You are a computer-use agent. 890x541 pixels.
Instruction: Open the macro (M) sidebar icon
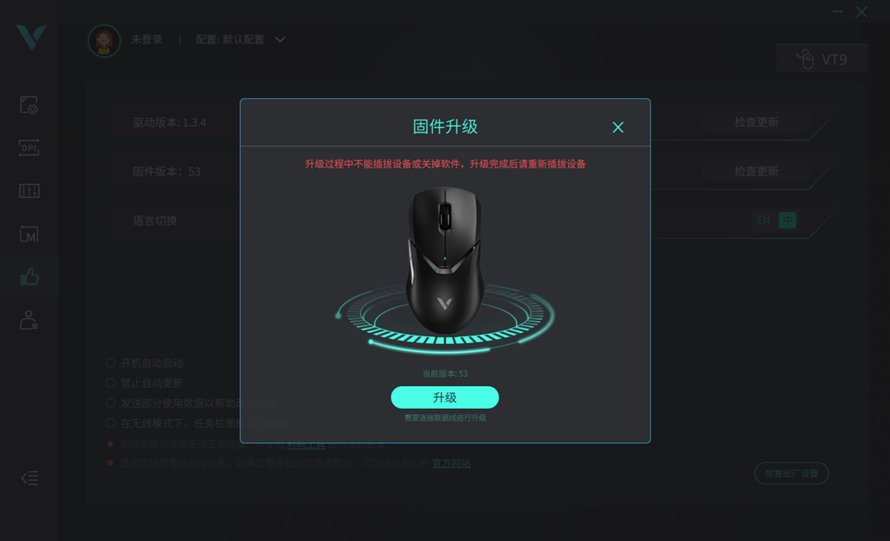29,234
